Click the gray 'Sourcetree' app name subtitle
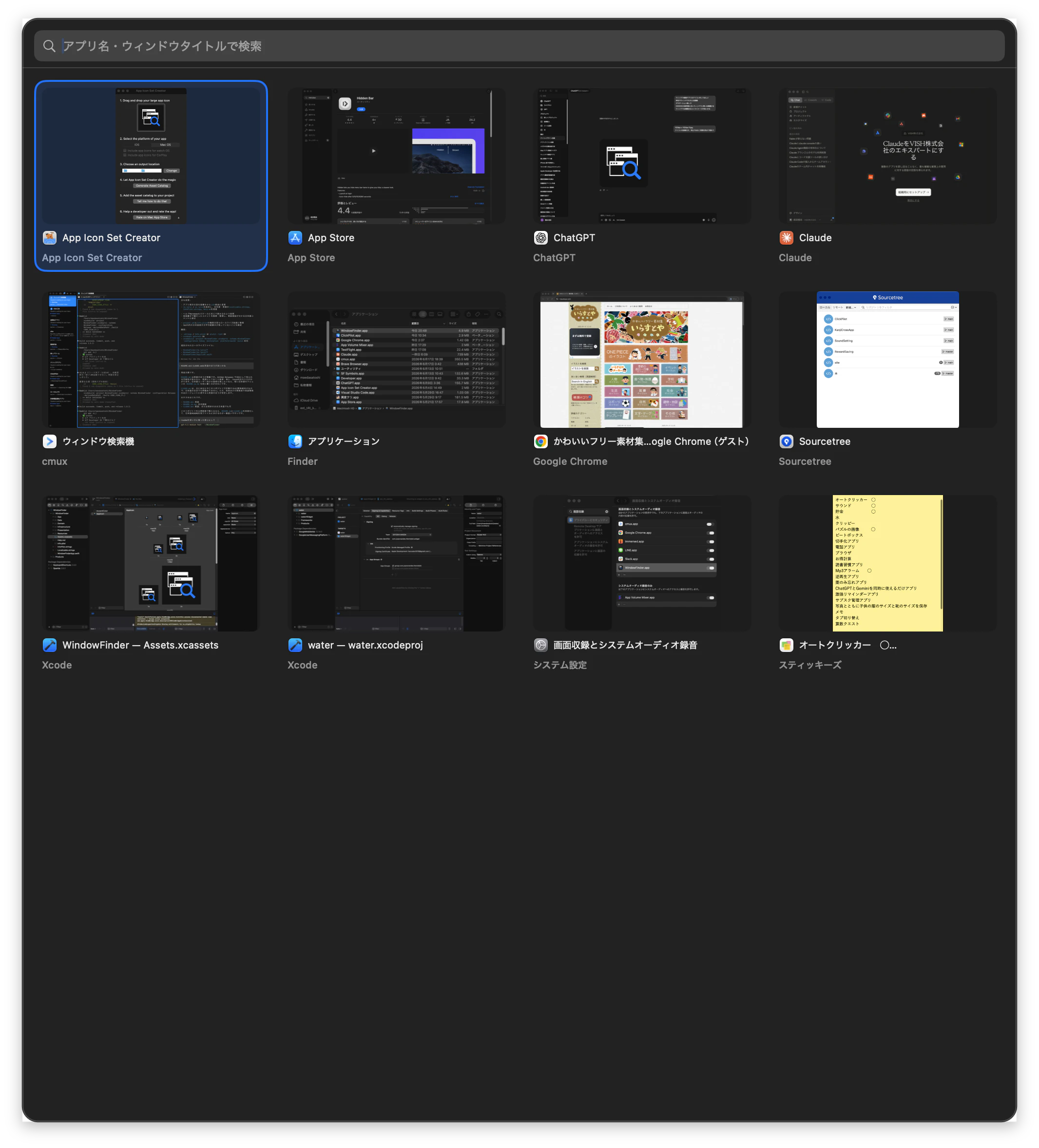This screenshot has width=1039, height=1148. [x=805, y=461]
